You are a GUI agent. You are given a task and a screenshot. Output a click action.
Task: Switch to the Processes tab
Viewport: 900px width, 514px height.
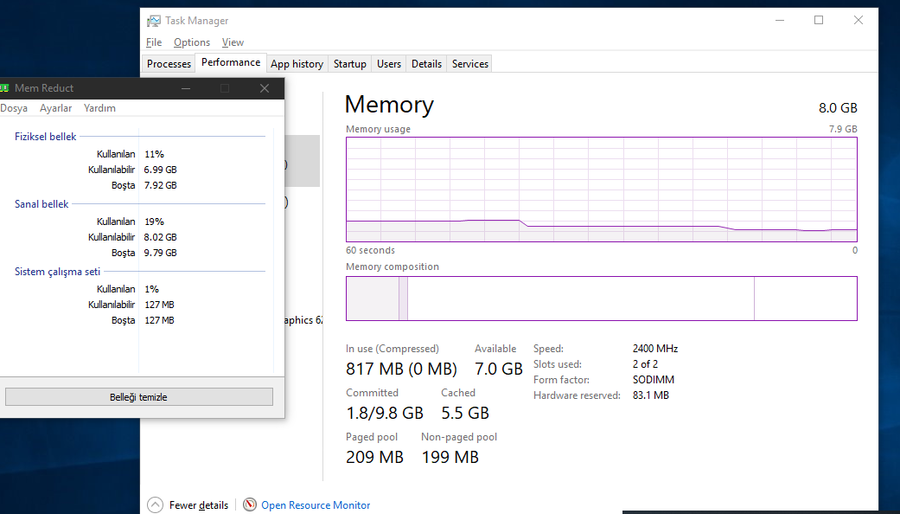[168, 64]
